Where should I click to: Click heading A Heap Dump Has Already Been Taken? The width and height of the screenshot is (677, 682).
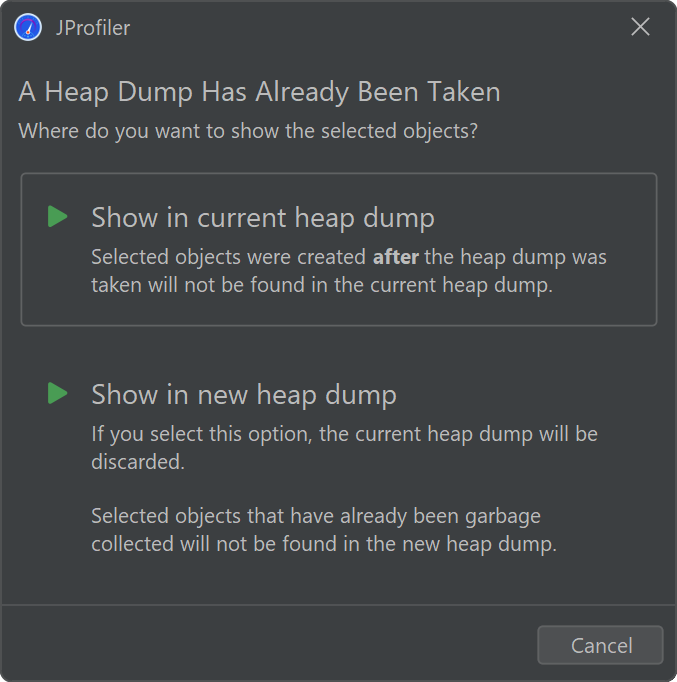(x=259, y=92)
